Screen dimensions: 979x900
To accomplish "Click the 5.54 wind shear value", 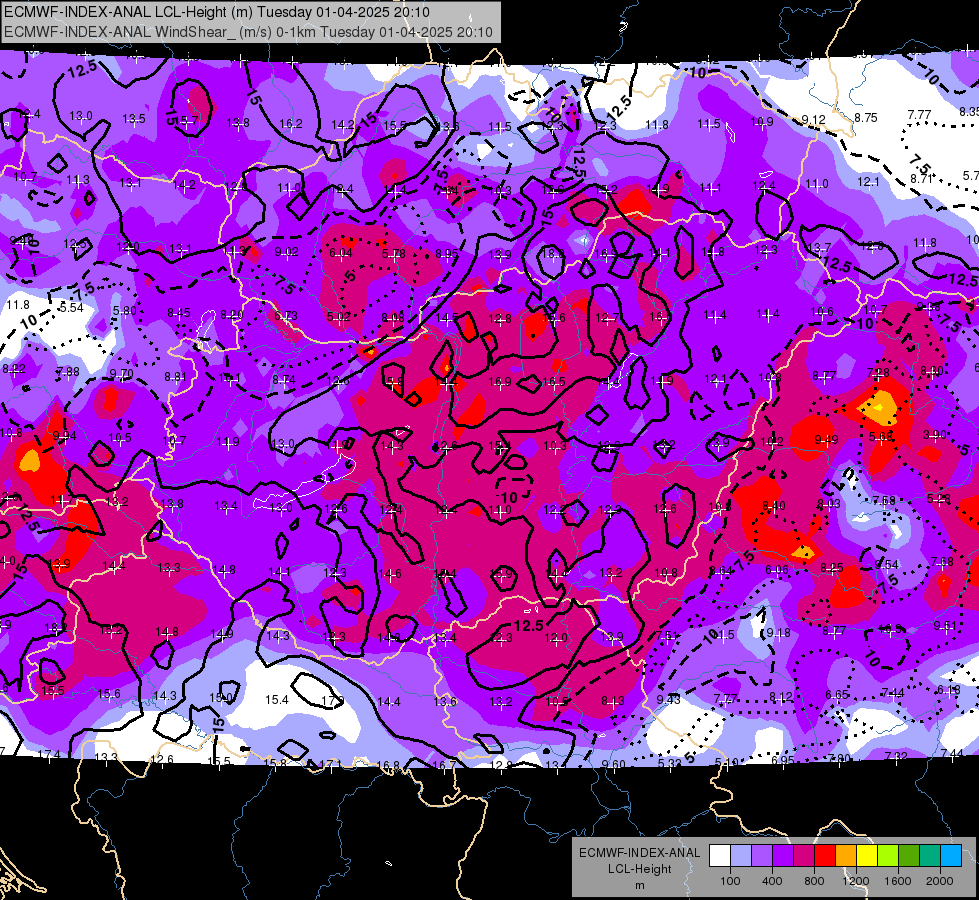I will point(72,307).
